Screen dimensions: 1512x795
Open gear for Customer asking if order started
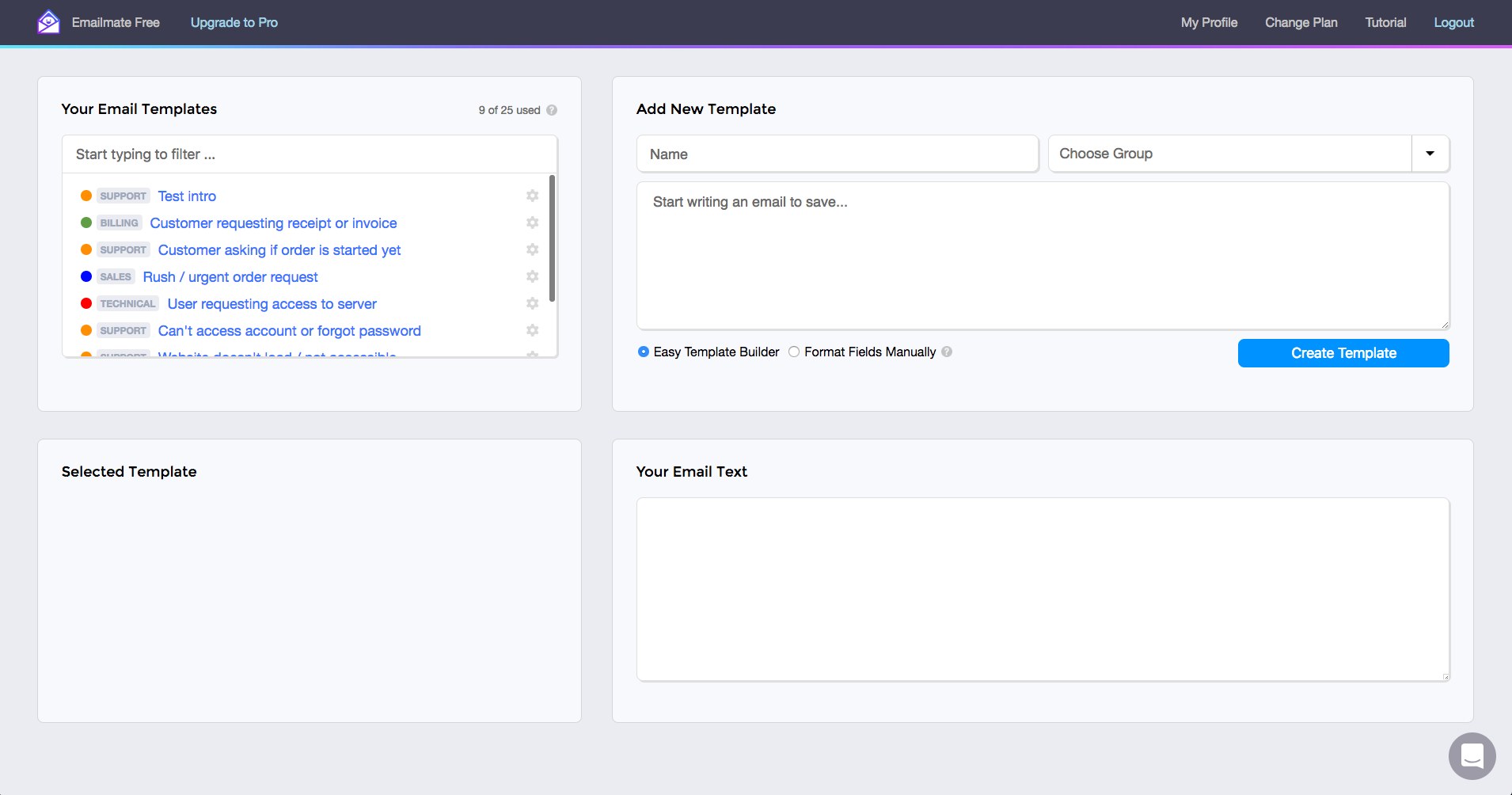coord(533,249)
